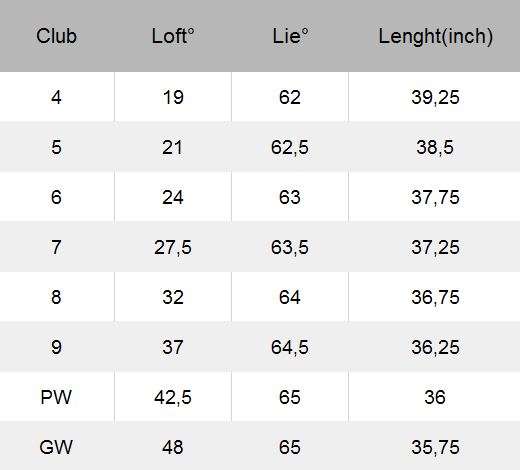Select the club 4 cell
Screen dimensions: 520x470
click(x=56, y=97)
